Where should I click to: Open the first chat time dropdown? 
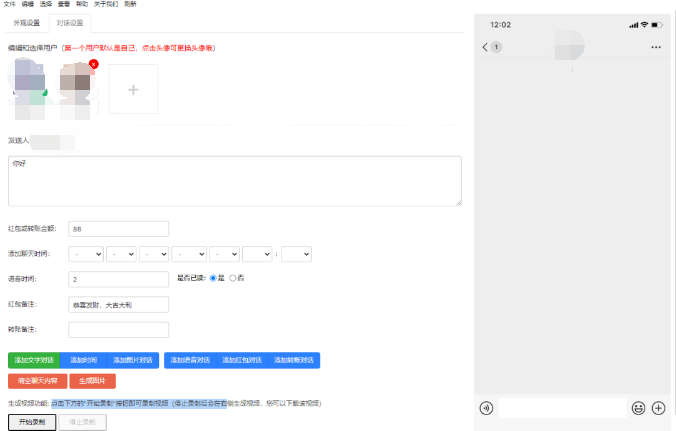86,254
